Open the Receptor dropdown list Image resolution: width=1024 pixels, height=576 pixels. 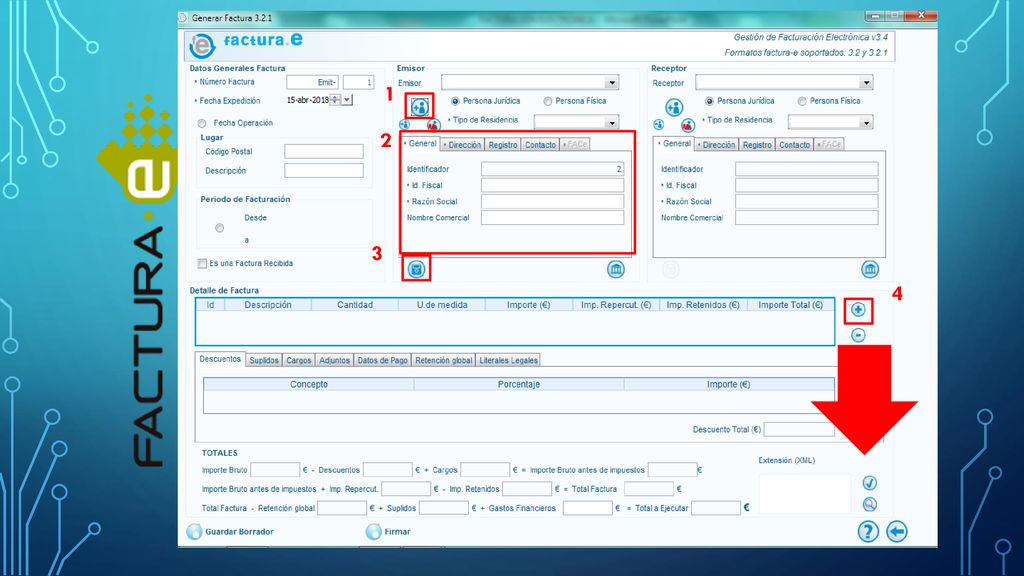[x=866, y=83]
